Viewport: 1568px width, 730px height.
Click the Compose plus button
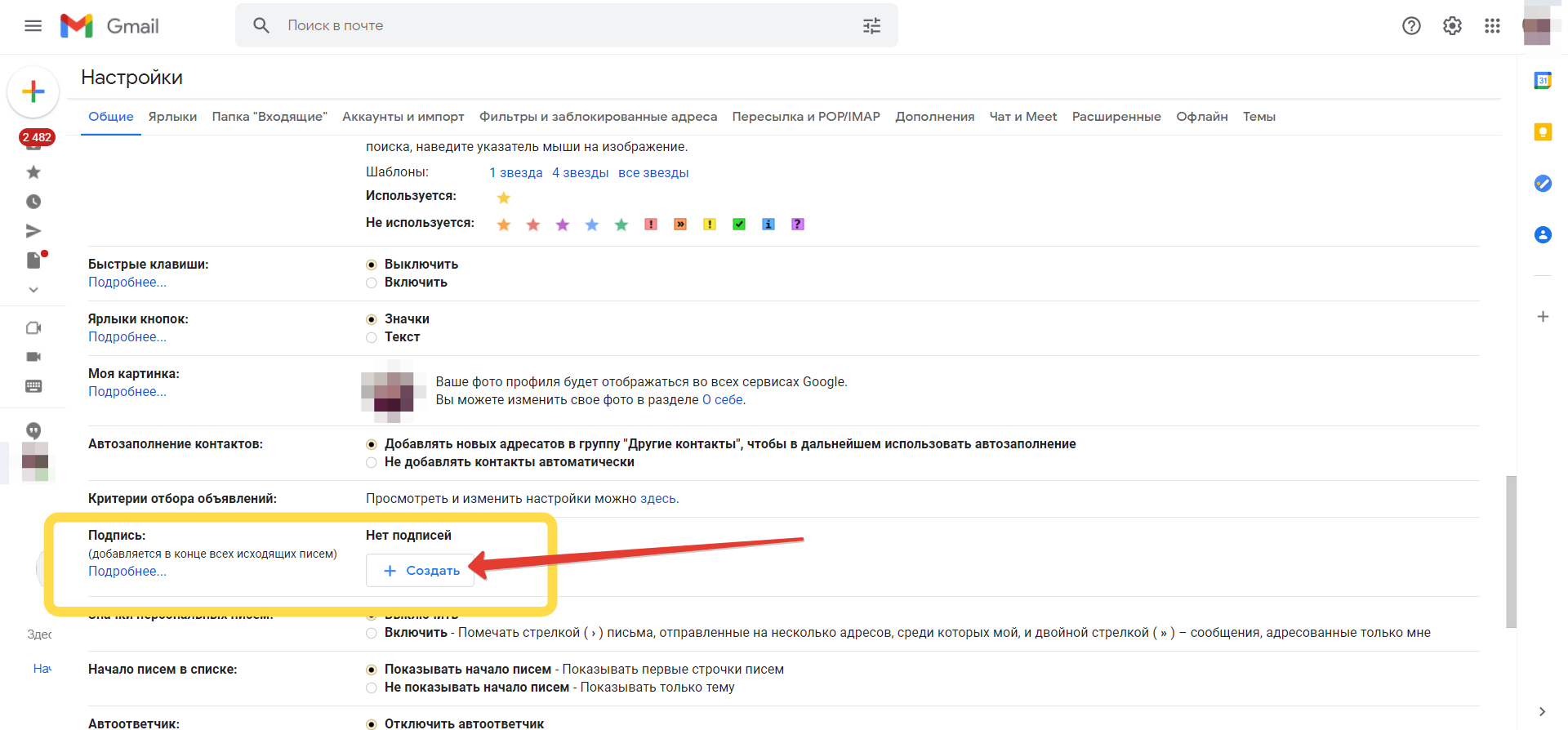(x=33, y=91)
